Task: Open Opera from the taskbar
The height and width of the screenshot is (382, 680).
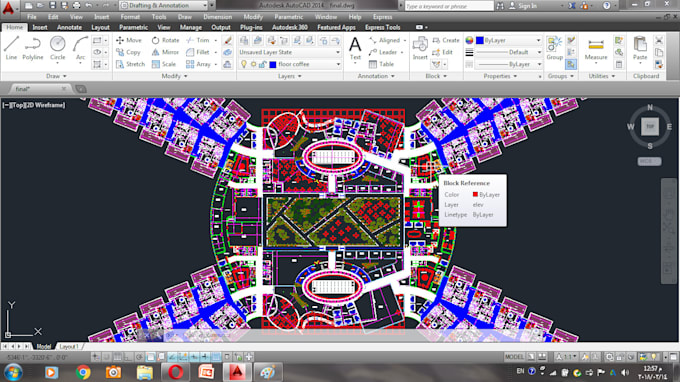Action: (x=176, y=372)
